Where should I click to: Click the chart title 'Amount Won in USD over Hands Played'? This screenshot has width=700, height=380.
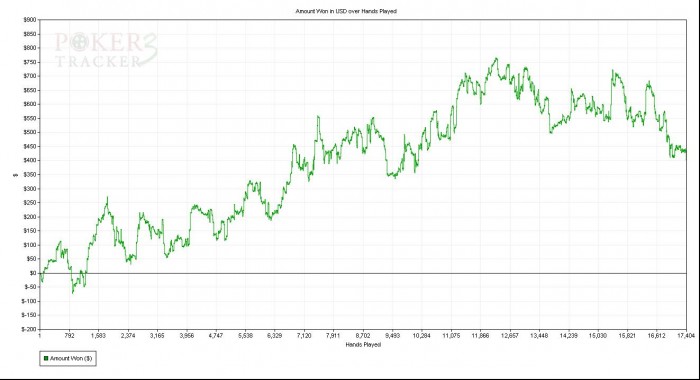346,11
